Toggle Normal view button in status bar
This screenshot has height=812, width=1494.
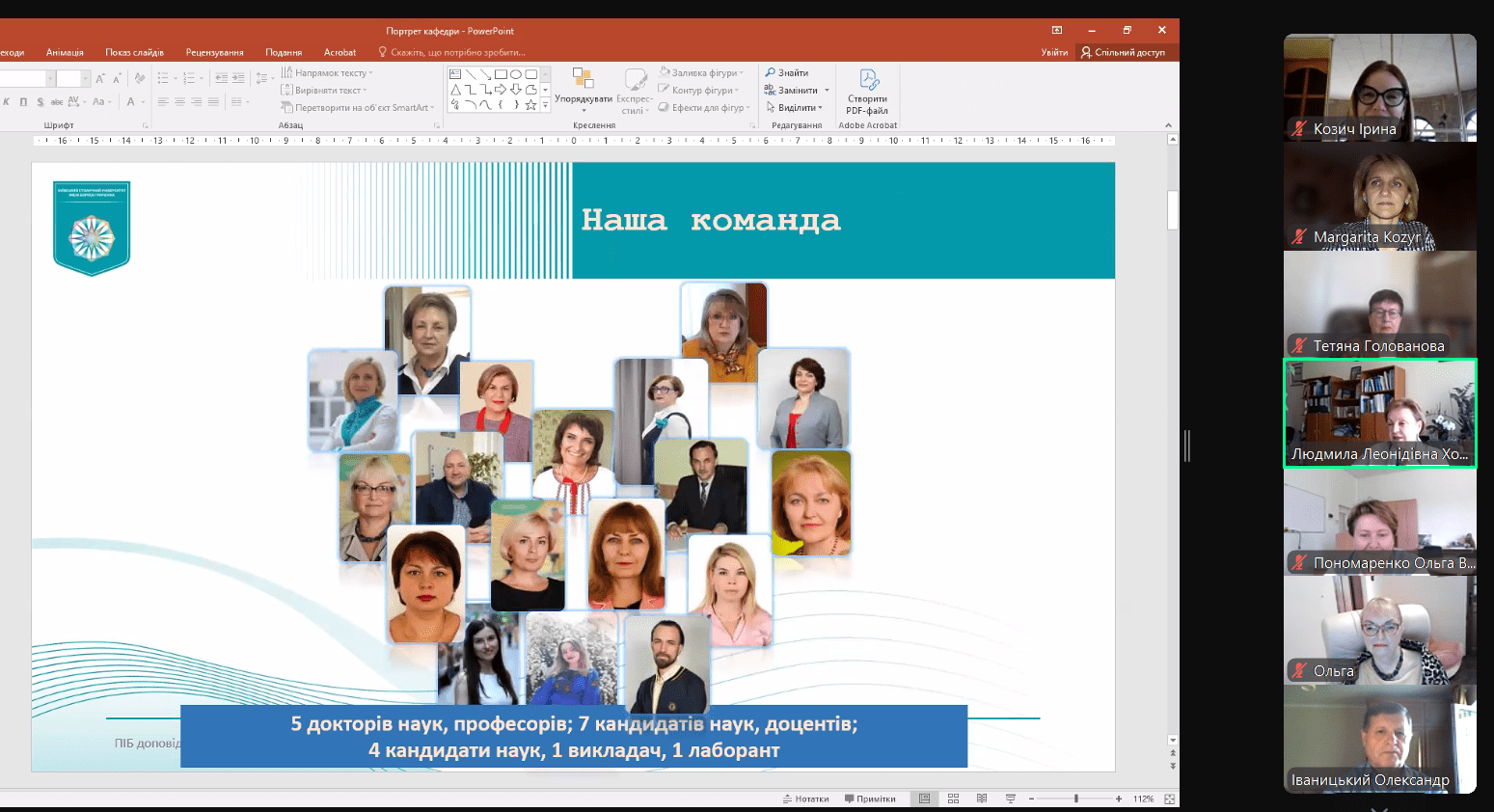(x=924, y=798)
